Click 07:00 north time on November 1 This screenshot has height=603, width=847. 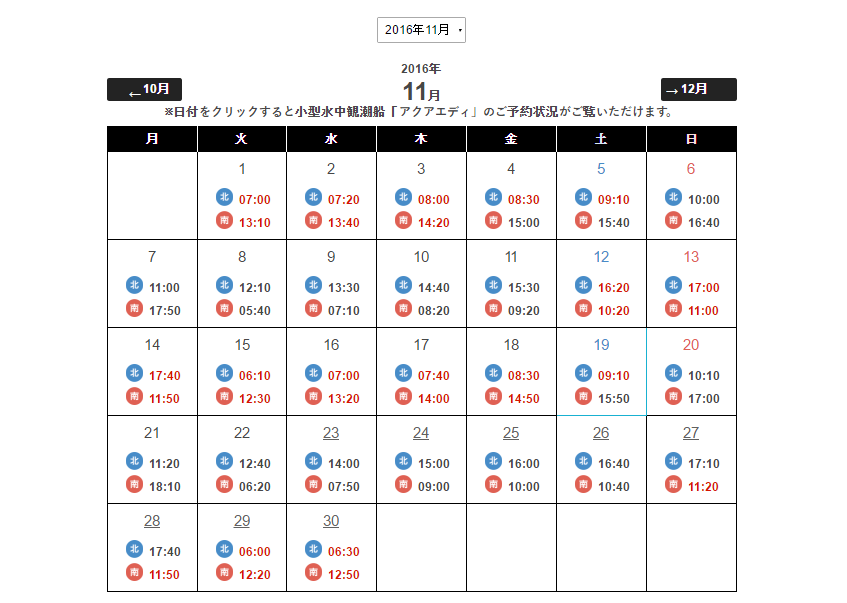click(x=255, y=200)
